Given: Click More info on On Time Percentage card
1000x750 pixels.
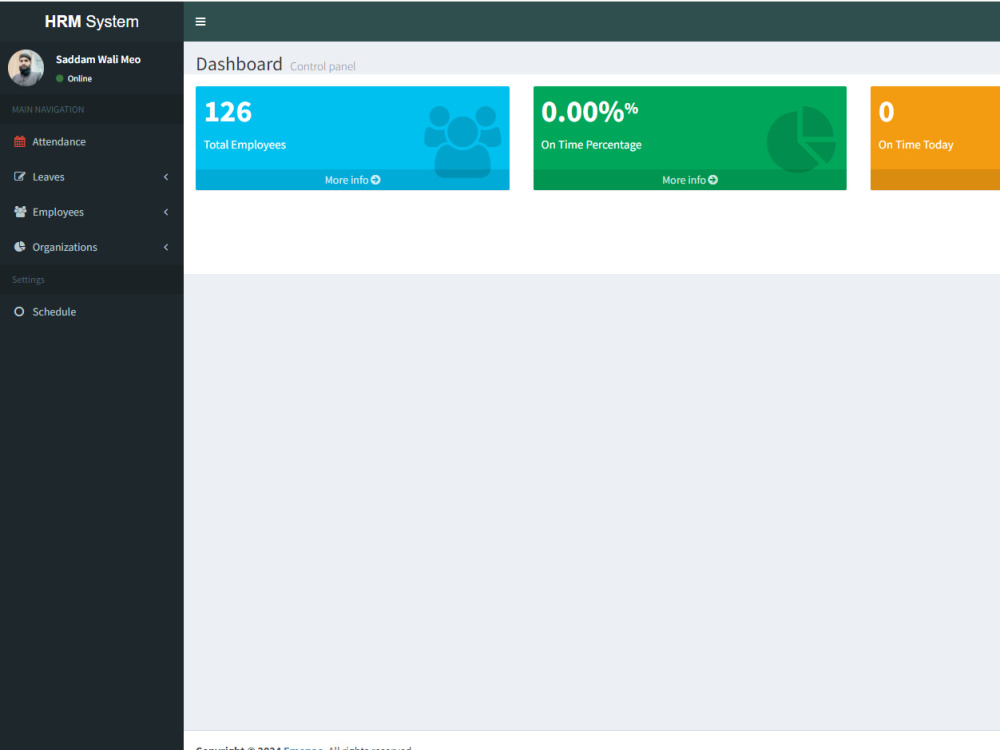Looking at the screenshot, I should pos(689,180).
